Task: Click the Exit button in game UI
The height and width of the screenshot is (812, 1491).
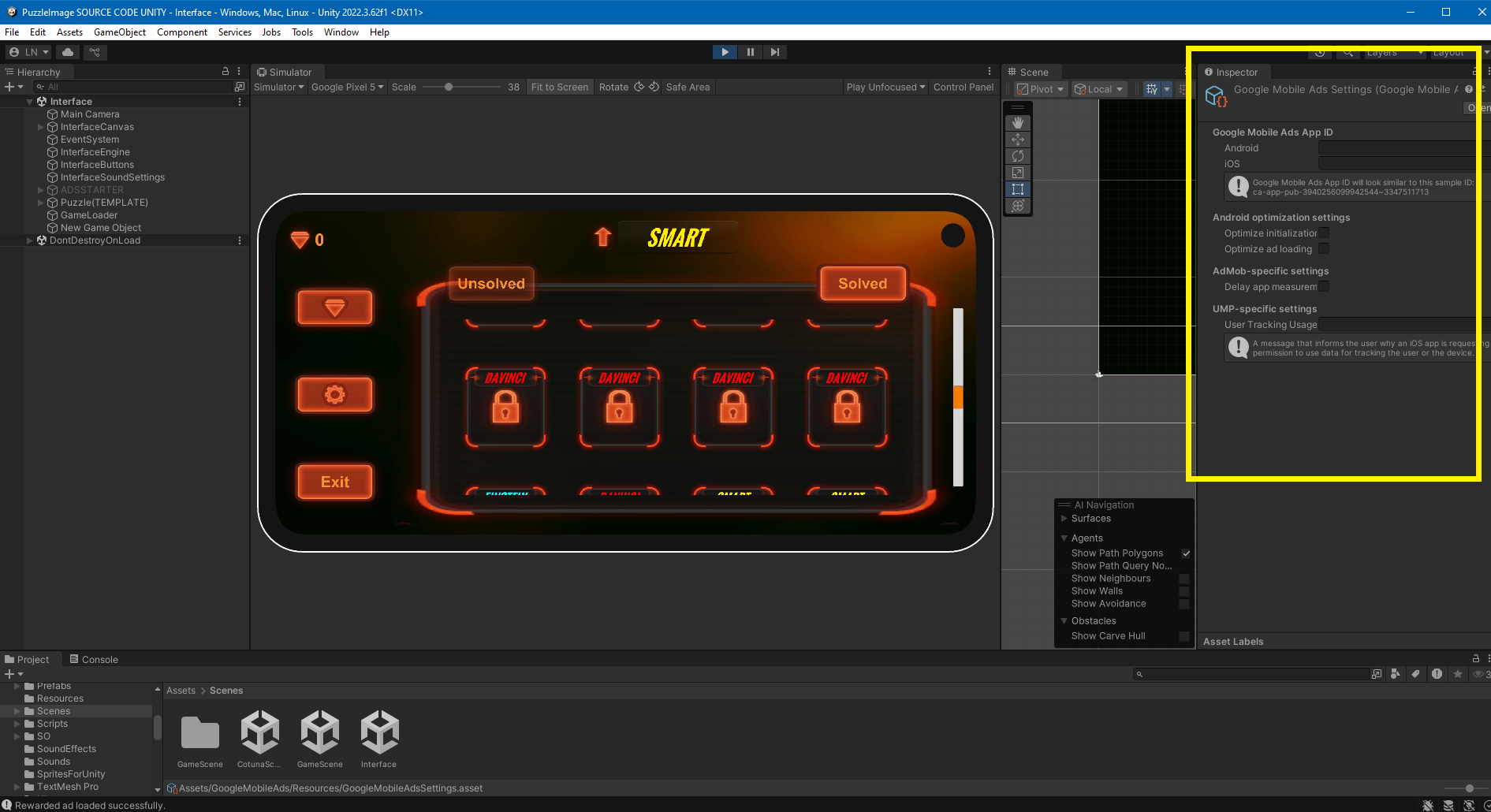Action: (x=335, y=482)
